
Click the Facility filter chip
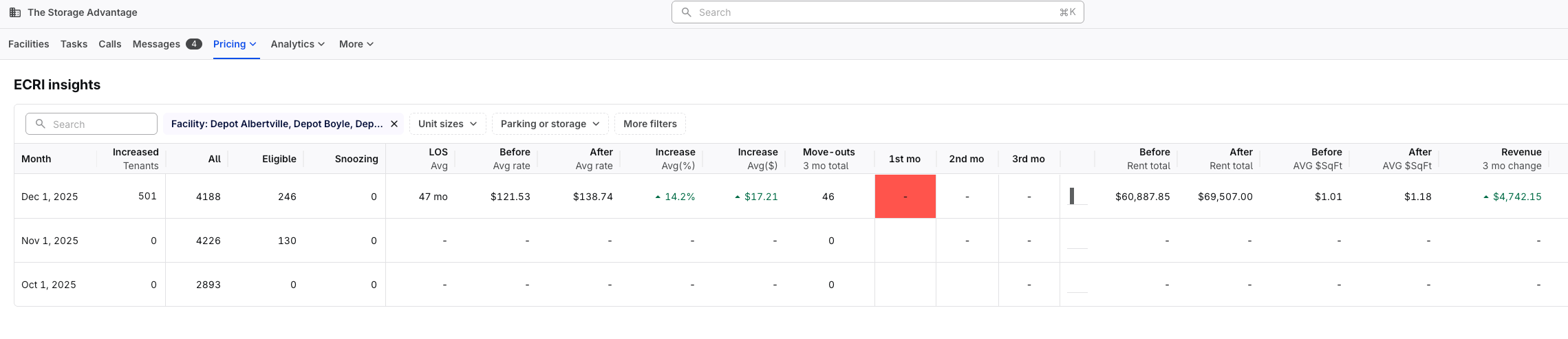(x=277, y=124)
